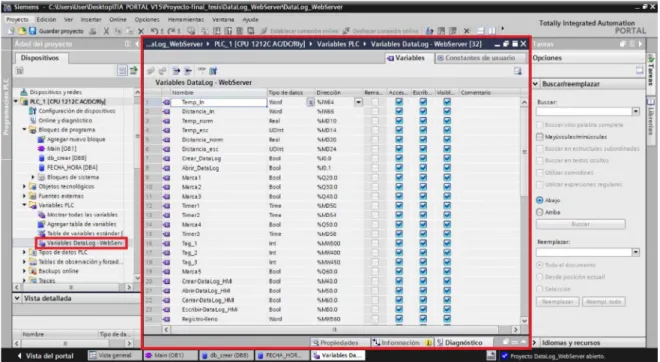660x362 pixels.
Task: Click the delete X icon next to paste
Action: (x=141, y=31)
